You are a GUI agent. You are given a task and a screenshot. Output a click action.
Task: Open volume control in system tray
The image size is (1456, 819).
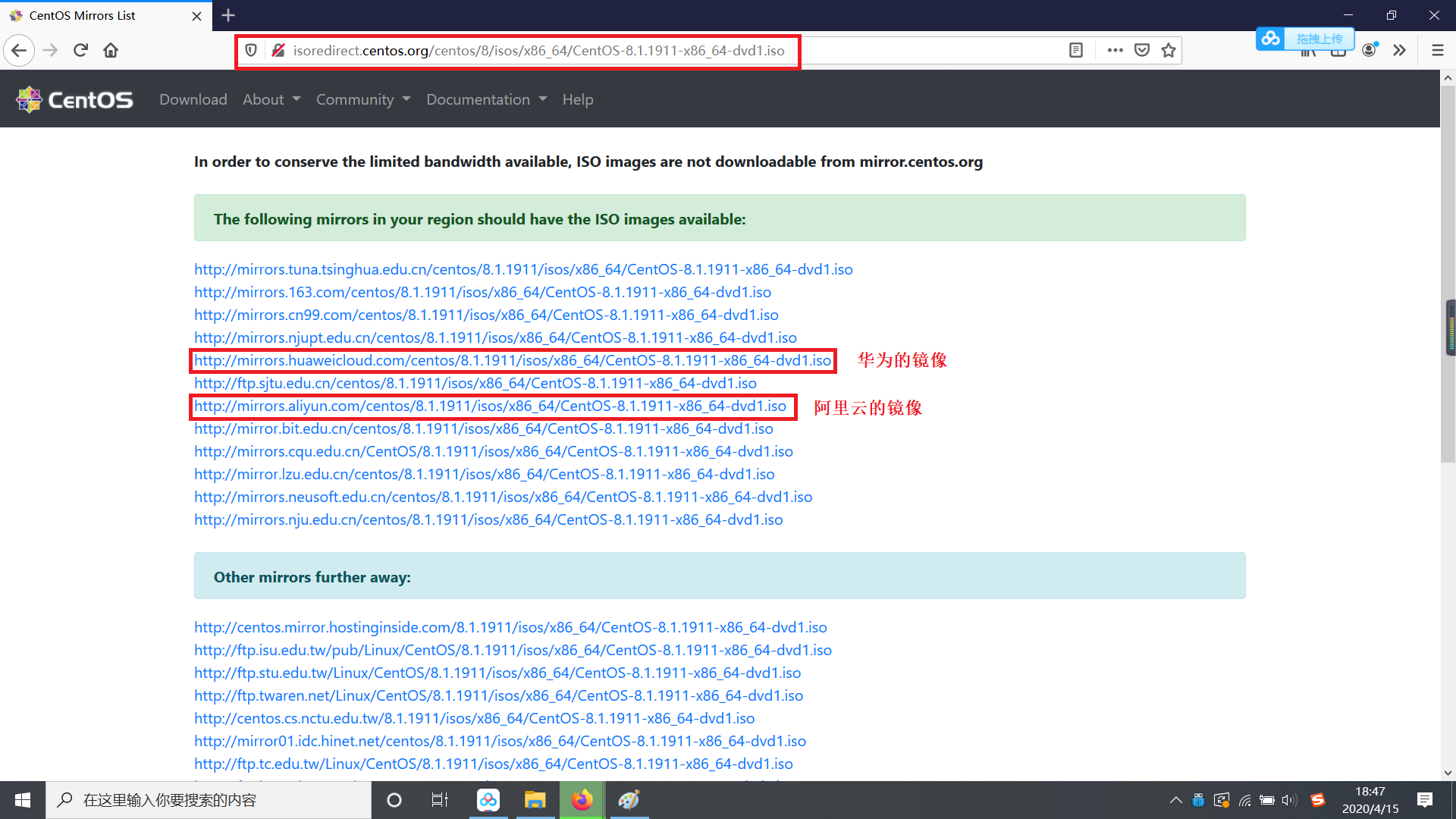1289,800
